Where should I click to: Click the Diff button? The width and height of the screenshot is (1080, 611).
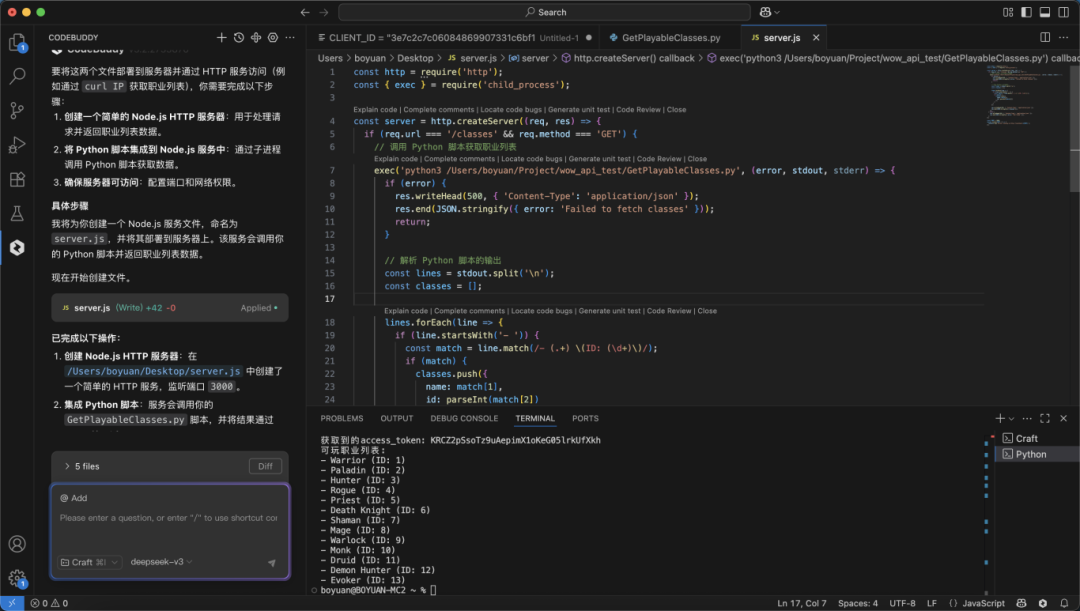tap(265, 466)
